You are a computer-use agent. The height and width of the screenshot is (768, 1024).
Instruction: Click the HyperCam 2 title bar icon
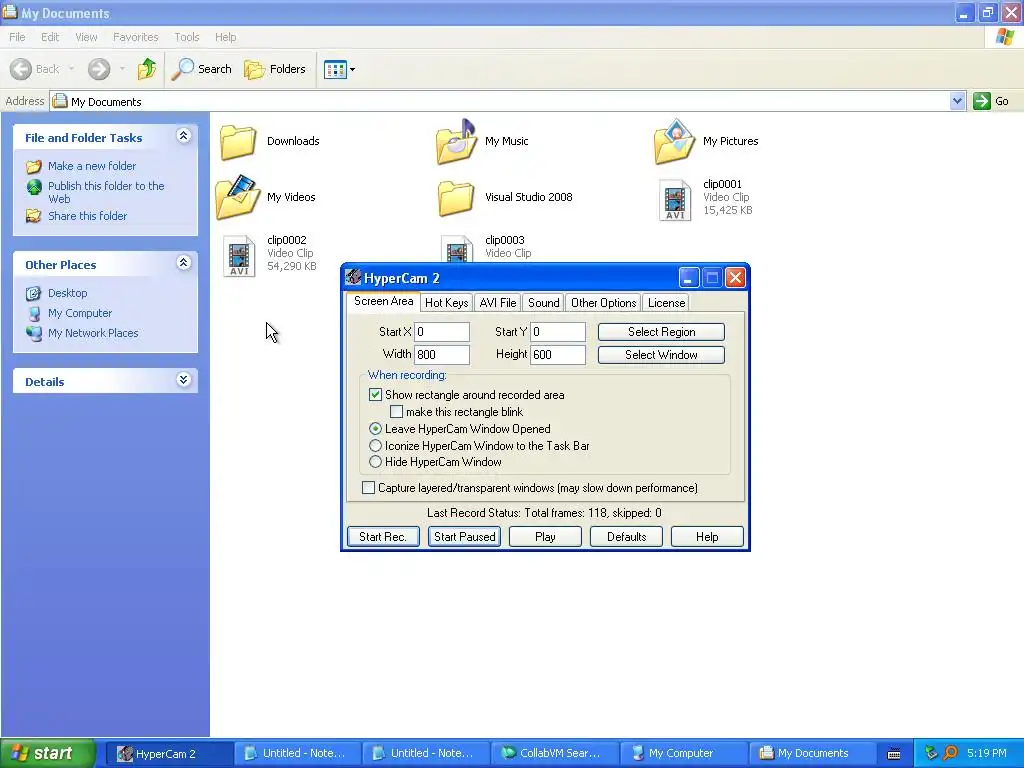click(353, 277)
